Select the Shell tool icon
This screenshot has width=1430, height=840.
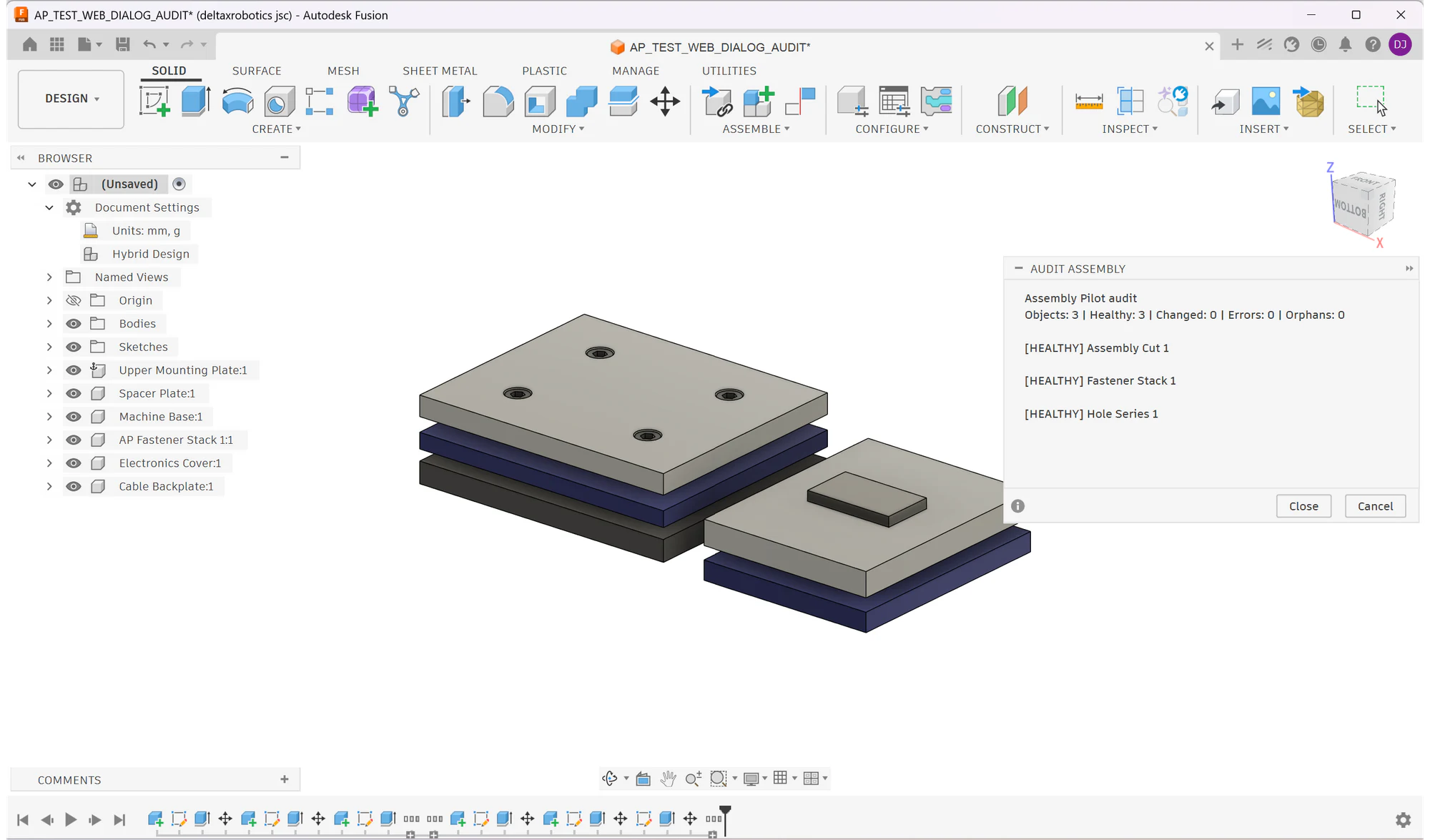[540, 101]
